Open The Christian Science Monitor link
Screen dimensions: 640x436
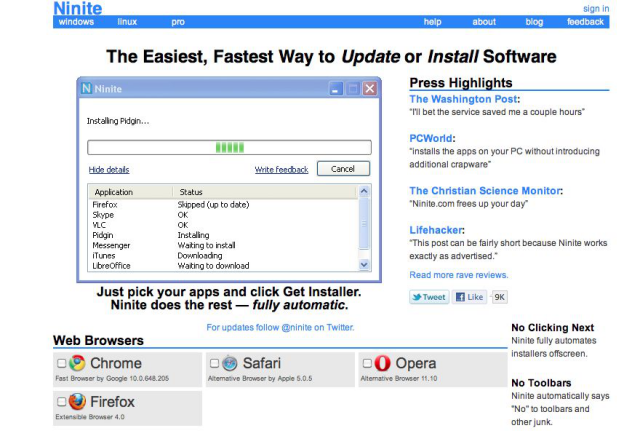tap(485, 191)
